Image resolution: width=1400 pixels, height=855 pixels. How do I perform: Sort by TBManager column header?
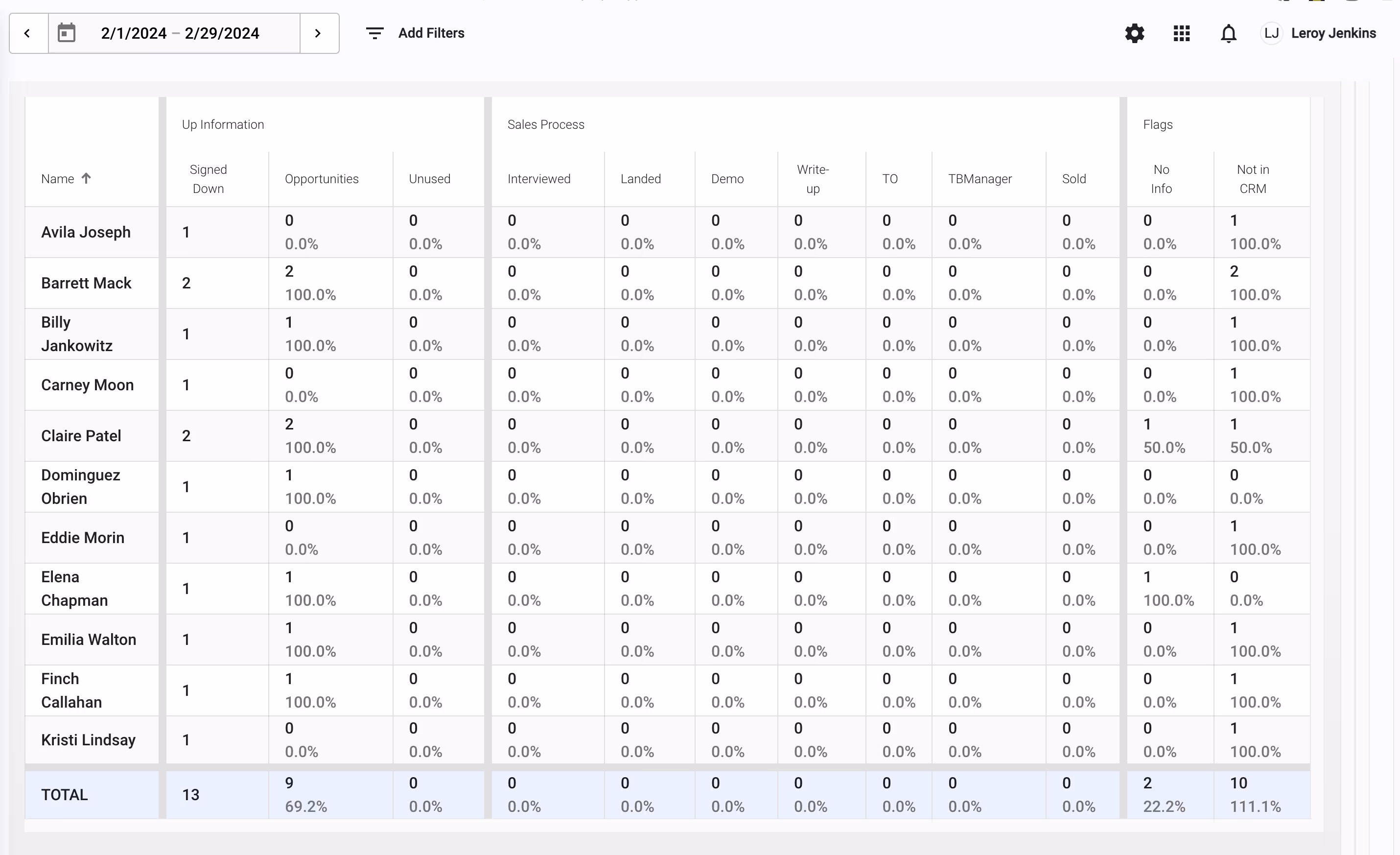[980, 179]
